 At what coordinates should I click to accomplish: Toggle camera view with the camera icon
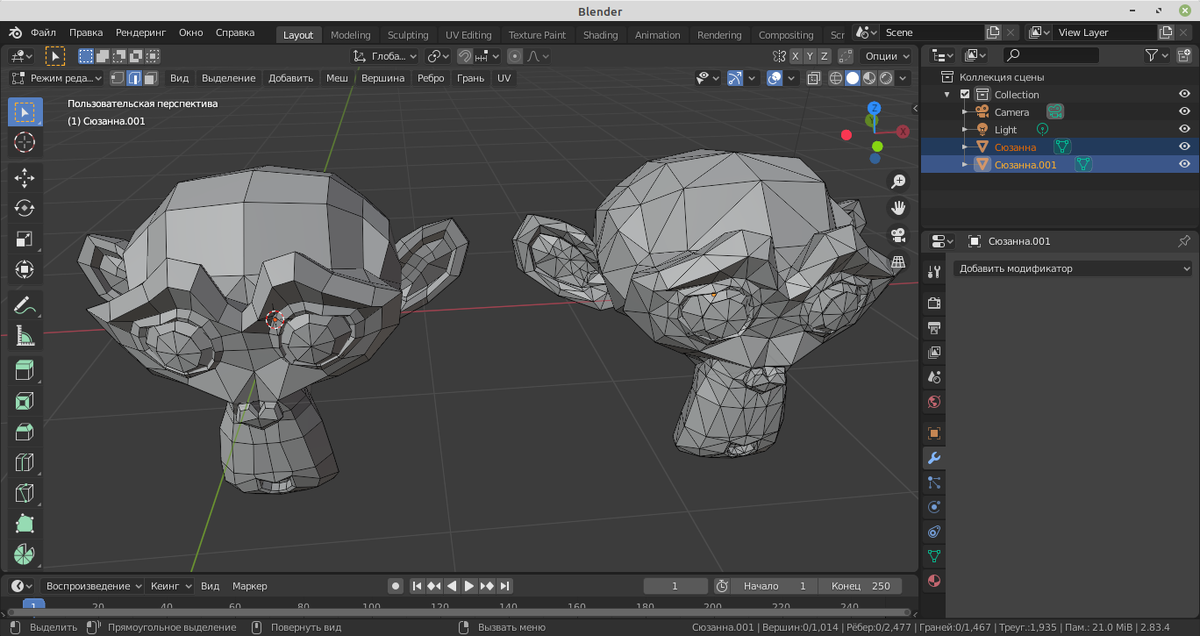(898, 235)
